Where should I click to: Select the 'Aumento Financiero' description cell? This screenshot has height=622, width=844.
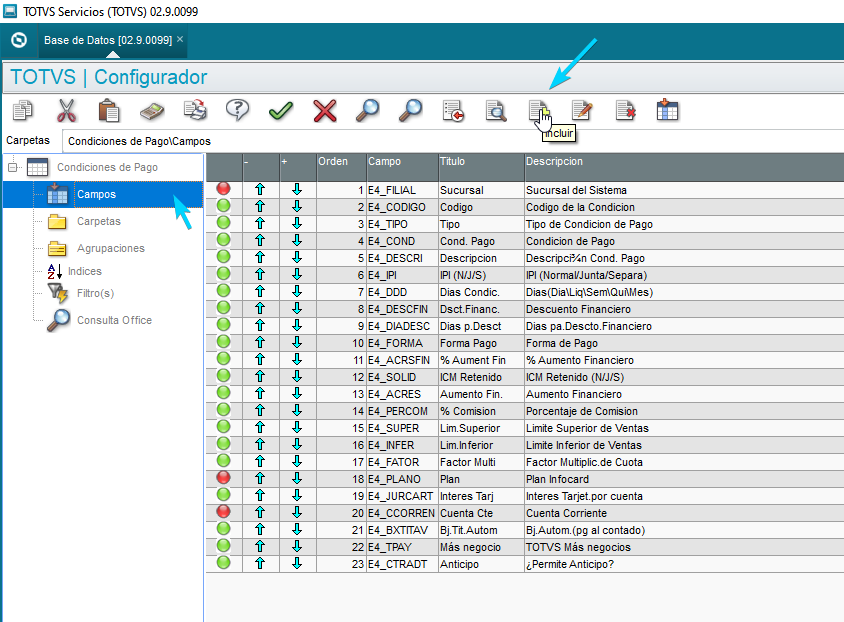pyautogui.click(x=684, y=394)
